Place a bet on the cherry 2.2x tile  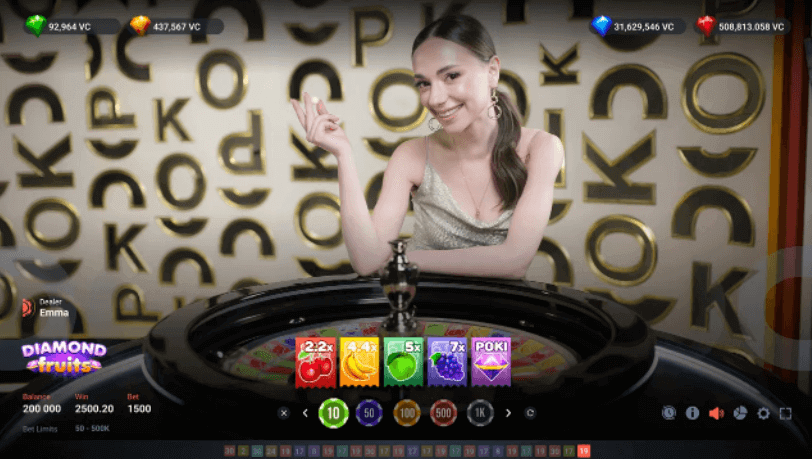coord(315,363)
